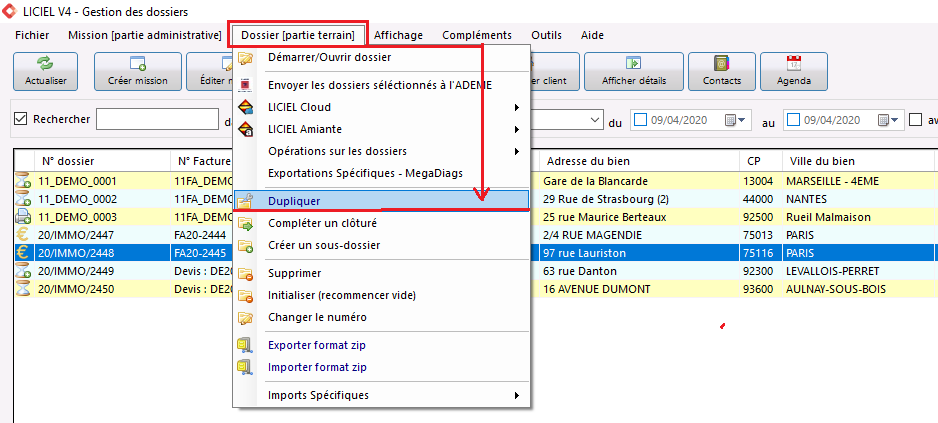This screenshot has height=423, width=938.
Task: Click the Créer mission toolbar button
Action: [x=138, y=72]
